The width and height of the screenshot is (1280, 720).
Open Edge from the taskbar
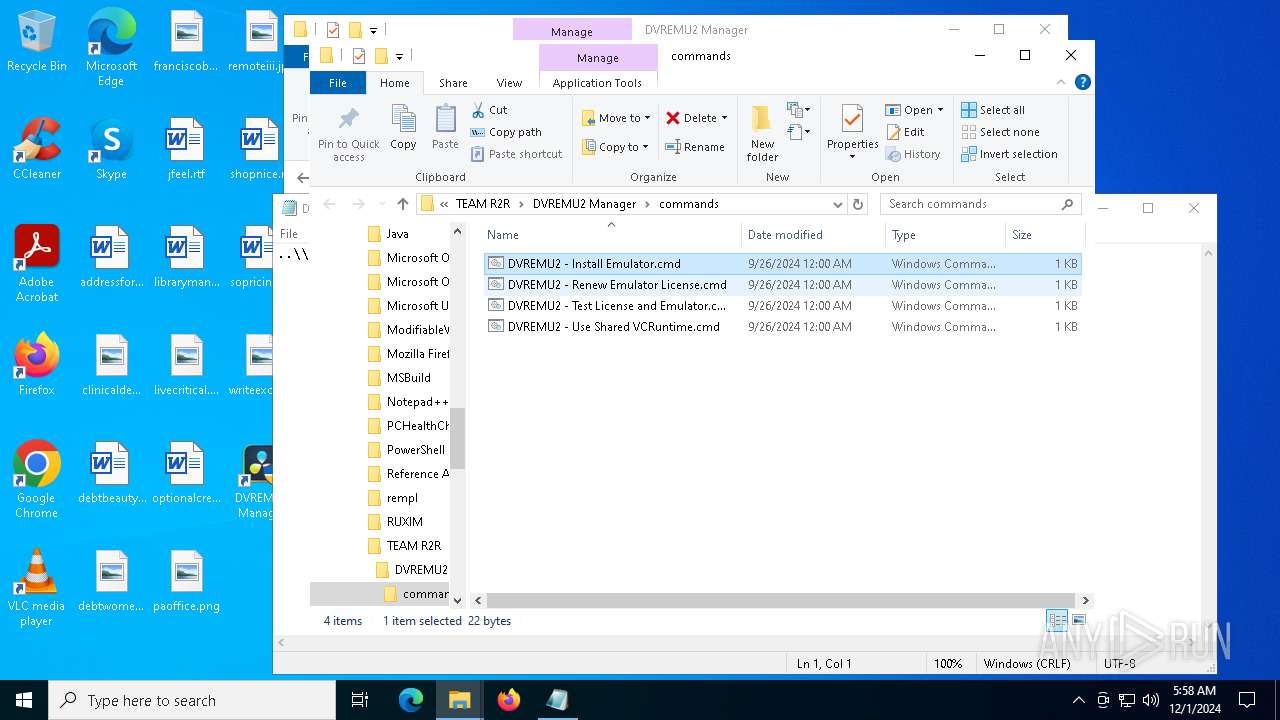[411, 700]
